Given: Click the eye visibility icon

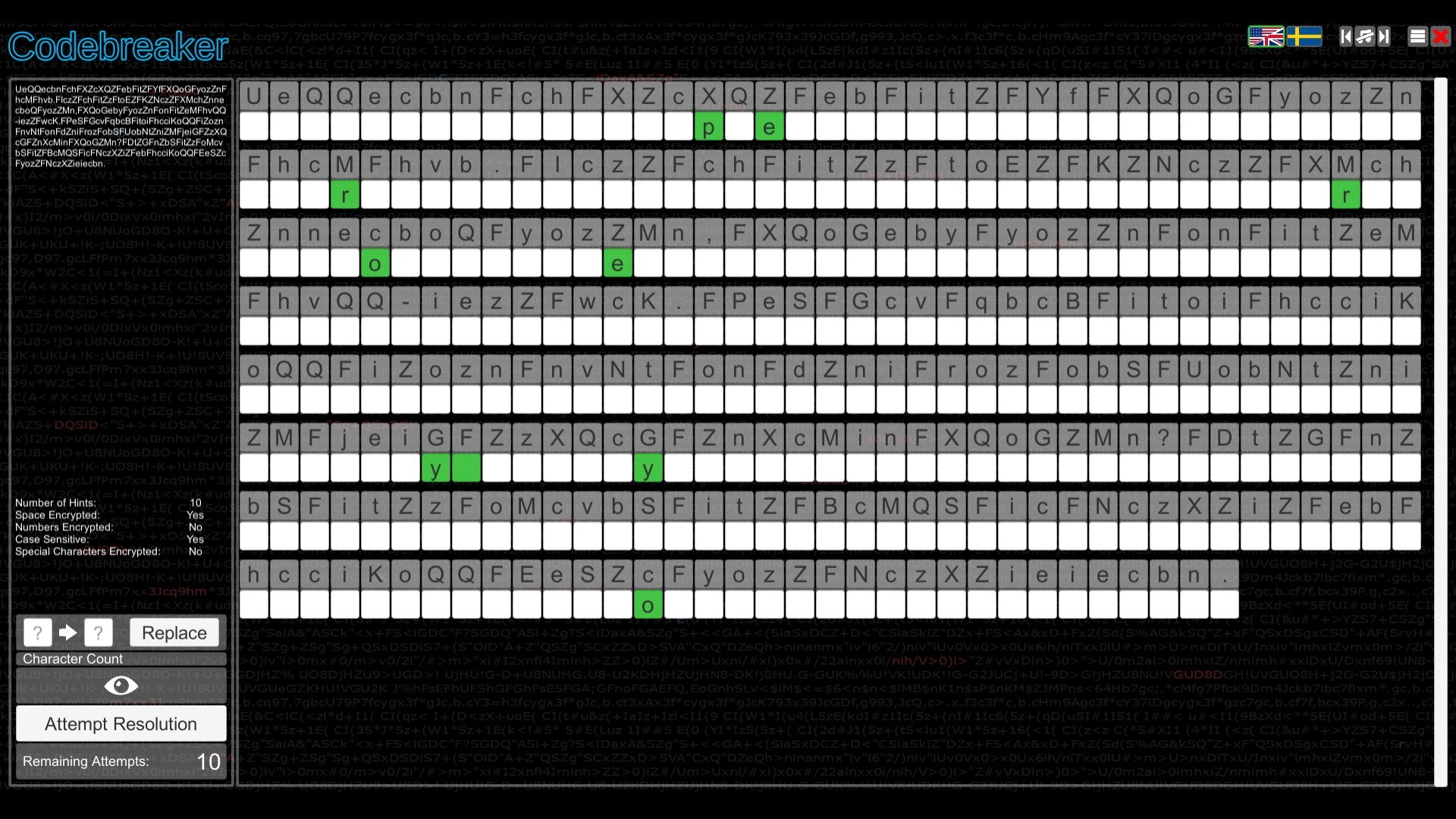Looking at the screenshot, I should pos(121,686).
